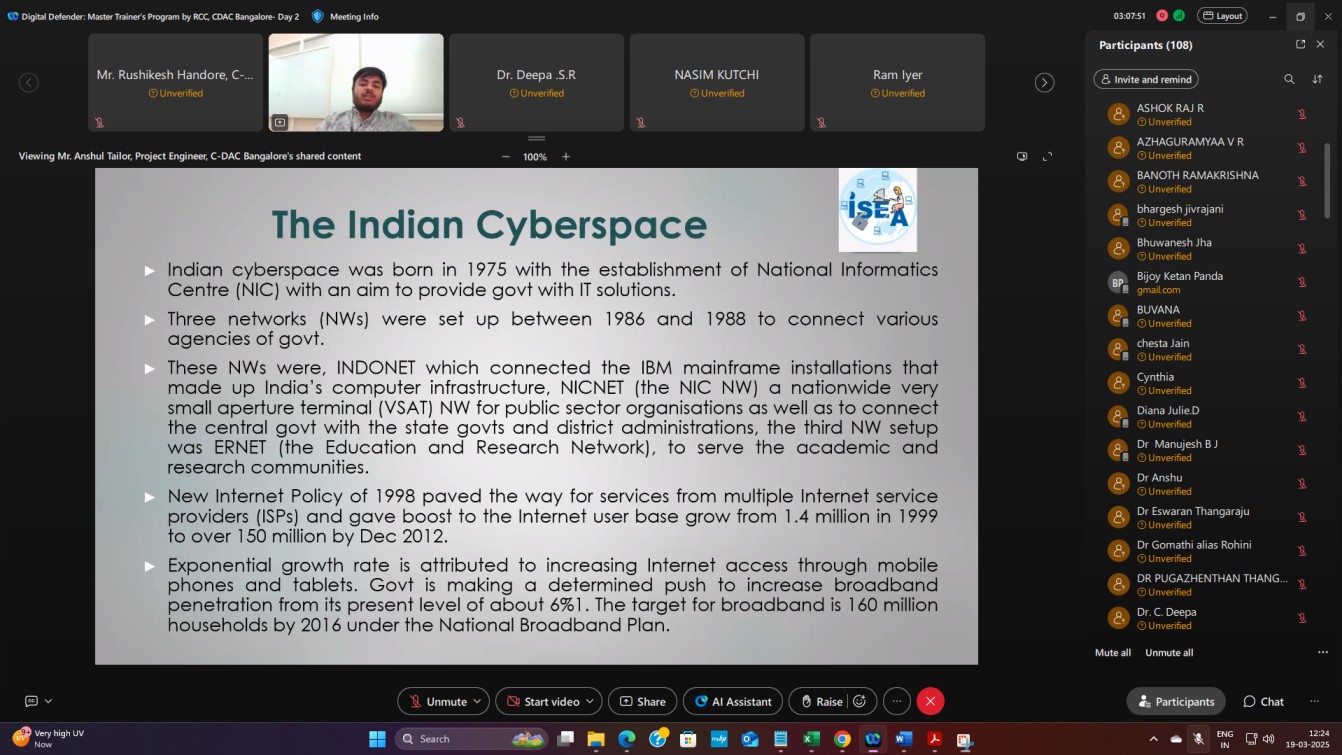Toggle Start video button
This screenshot has height=755, width=1342.
click(x=541, y=702)
